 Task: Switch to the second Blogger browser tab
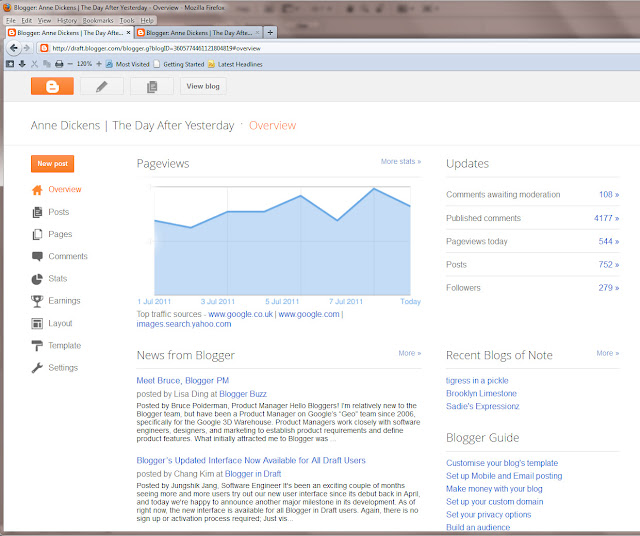coord(199,33)
